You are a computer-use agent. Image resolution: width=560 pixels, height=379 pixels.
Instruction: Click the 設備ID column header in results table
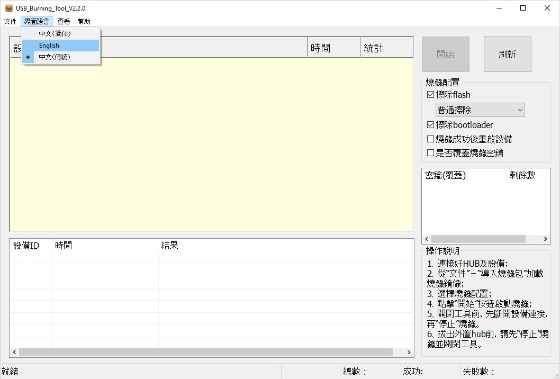tap(31, 245)
